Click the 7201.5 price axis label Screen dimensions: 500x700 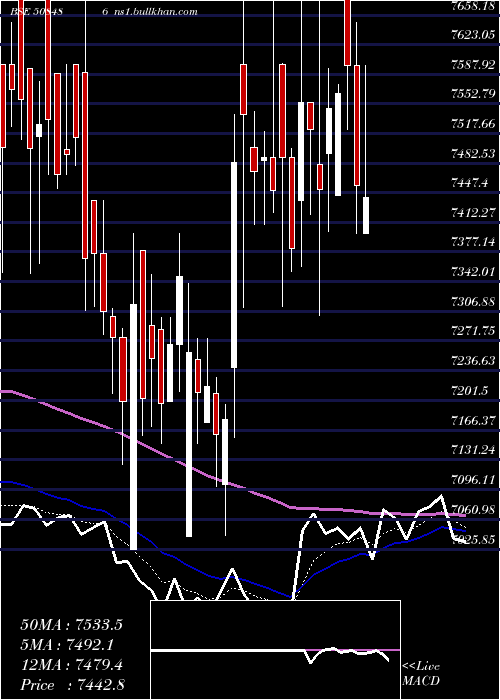(x=471, y=391)
